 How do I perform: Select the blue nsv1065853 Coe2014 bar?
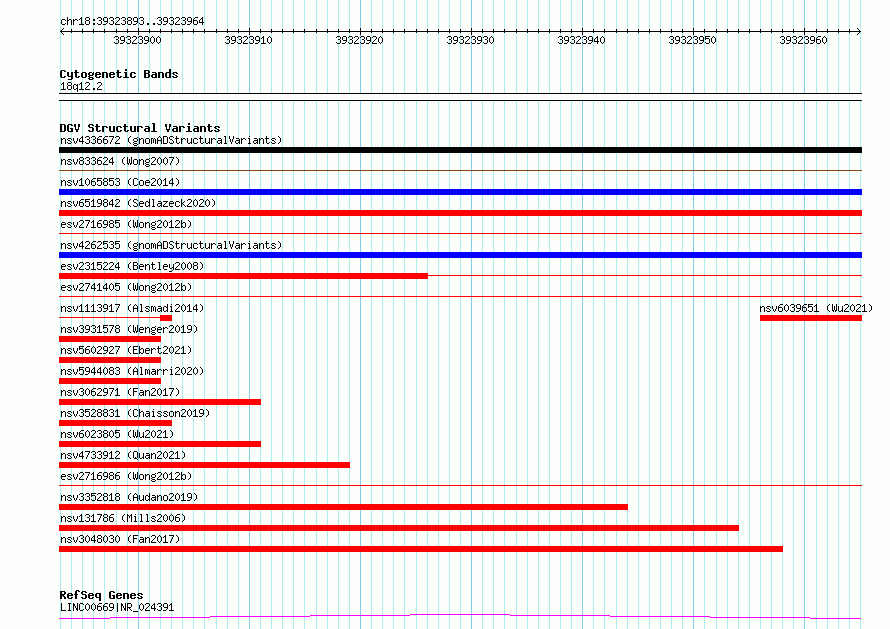[460, 192]
